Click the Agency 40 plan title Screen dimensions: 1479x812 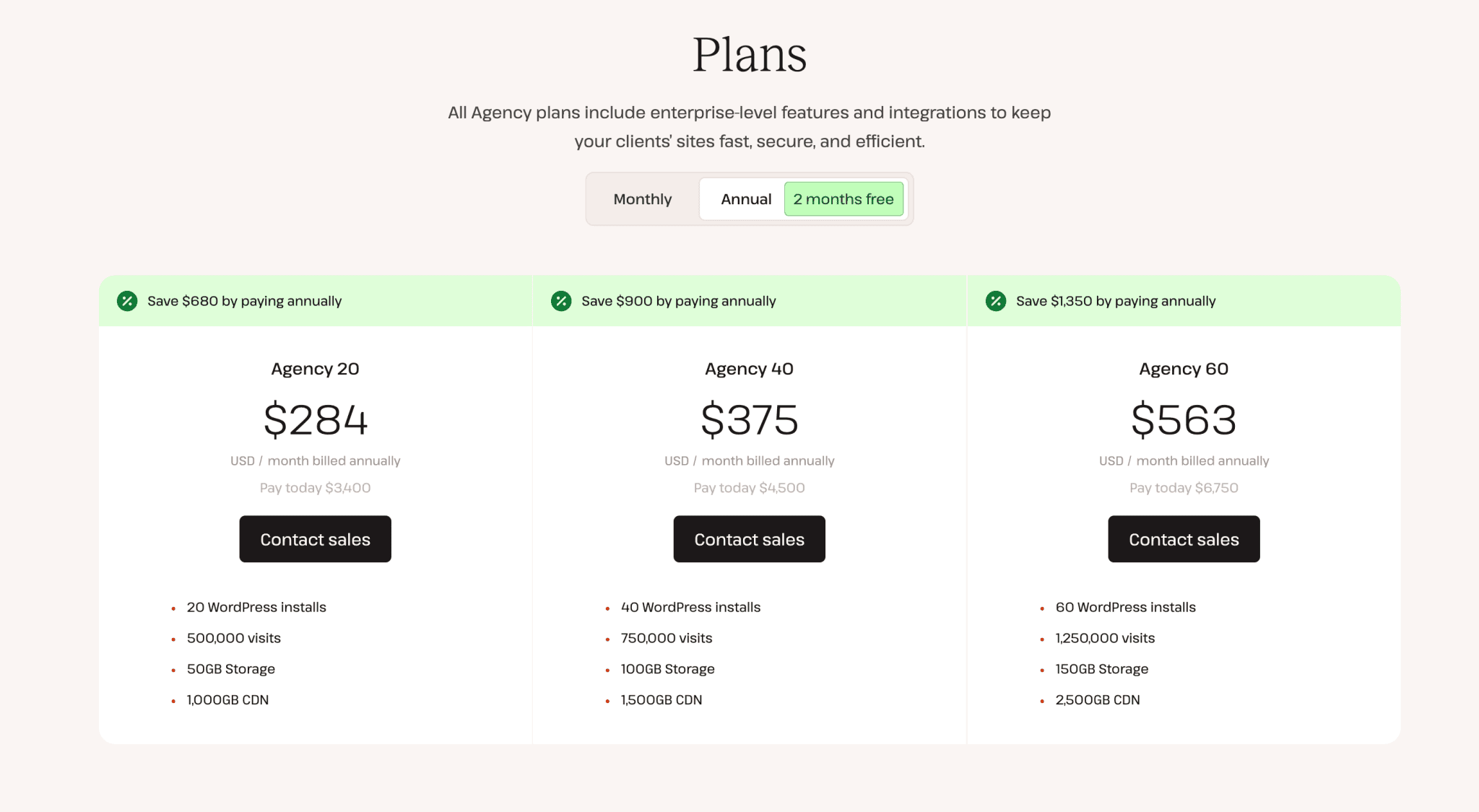tap(749, 369)
